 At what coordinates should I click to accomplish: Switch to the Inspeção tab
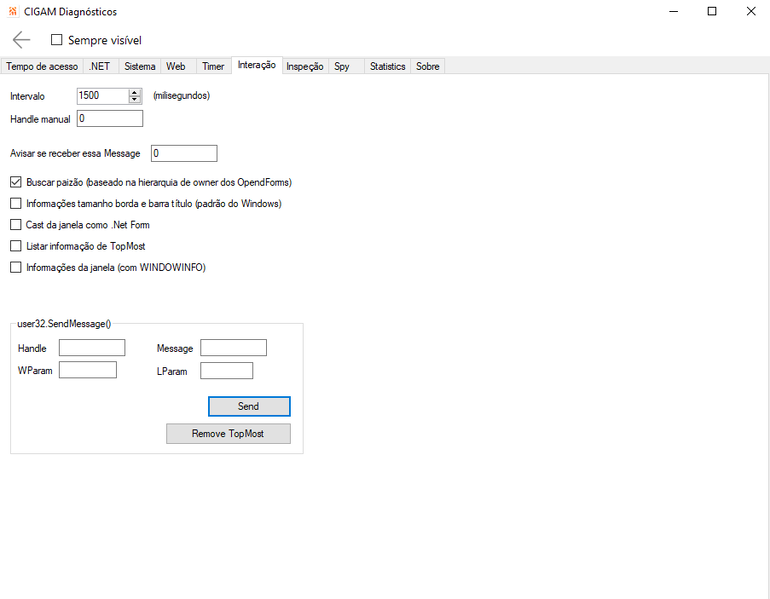coord(305,66)
